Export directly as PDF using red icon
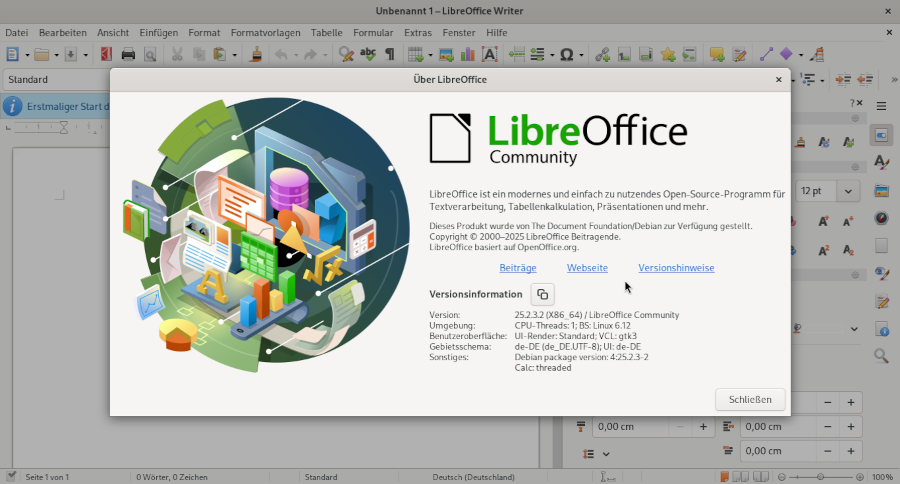900x484 pixels. [x=106, y=55]
